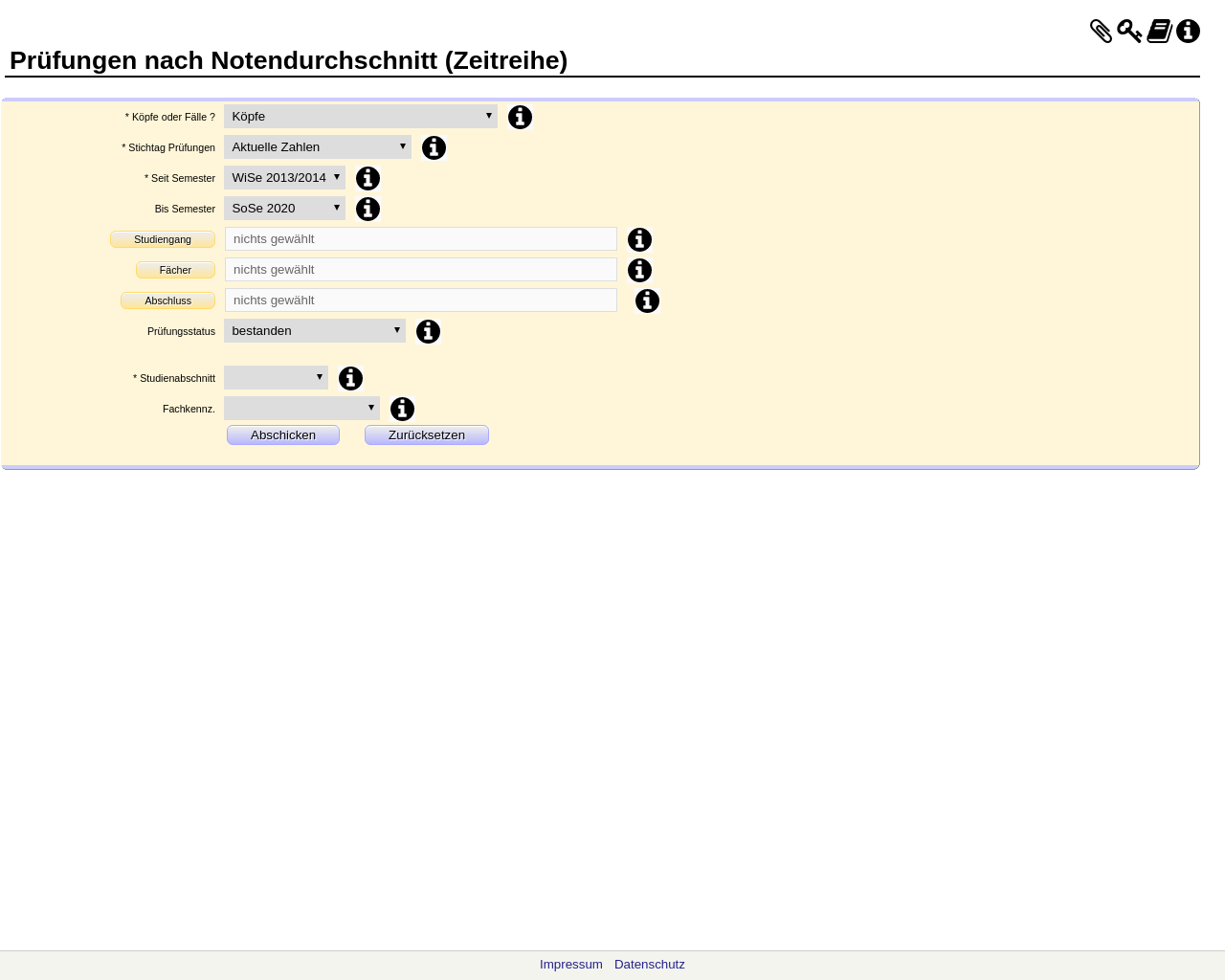Click the key icon in the top toolbar
The height and width of the screenshot is (980, 1225).
(x=1129, y=32)
